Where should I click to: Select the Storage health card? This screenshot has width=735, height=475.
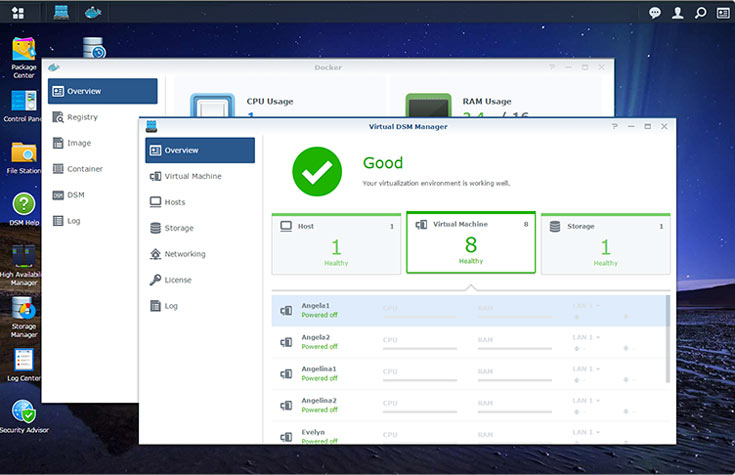tap(605, 243)
